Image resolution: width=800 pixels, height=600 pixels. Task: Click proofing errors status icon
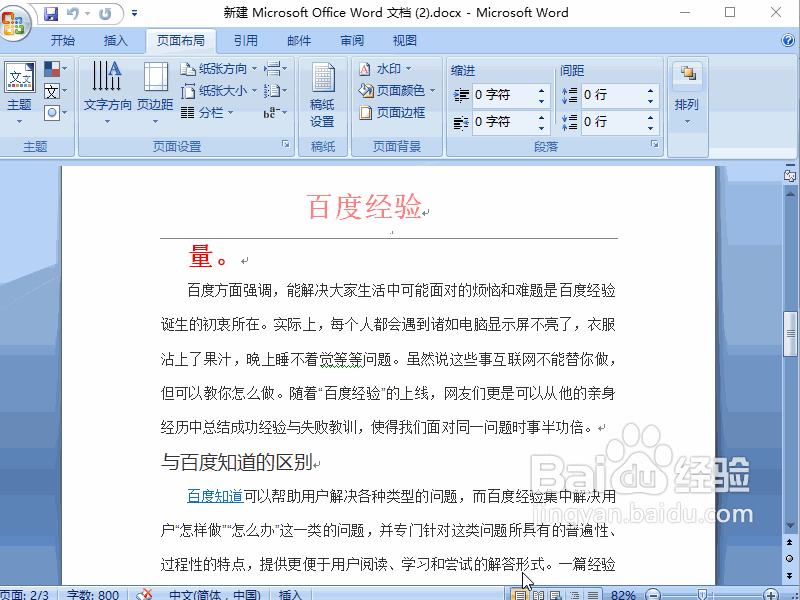144,594
